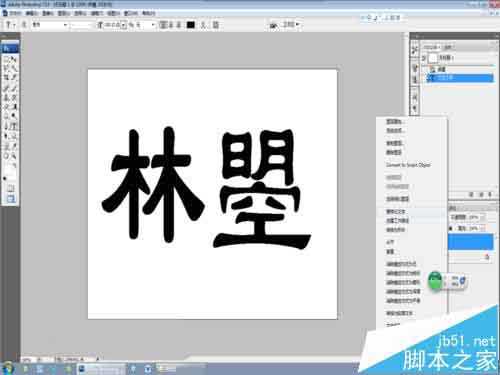Open the font style dropdown
Viewport: 500px width, 375px height.
click(81, 25)
